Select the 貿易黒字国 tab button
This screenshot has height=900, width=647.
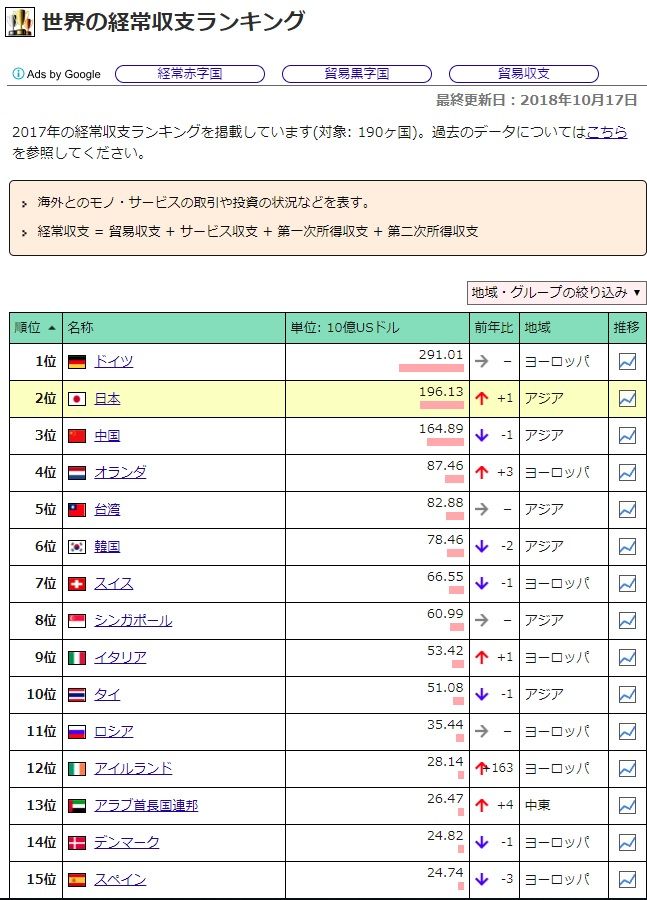(x=357, y=74)
